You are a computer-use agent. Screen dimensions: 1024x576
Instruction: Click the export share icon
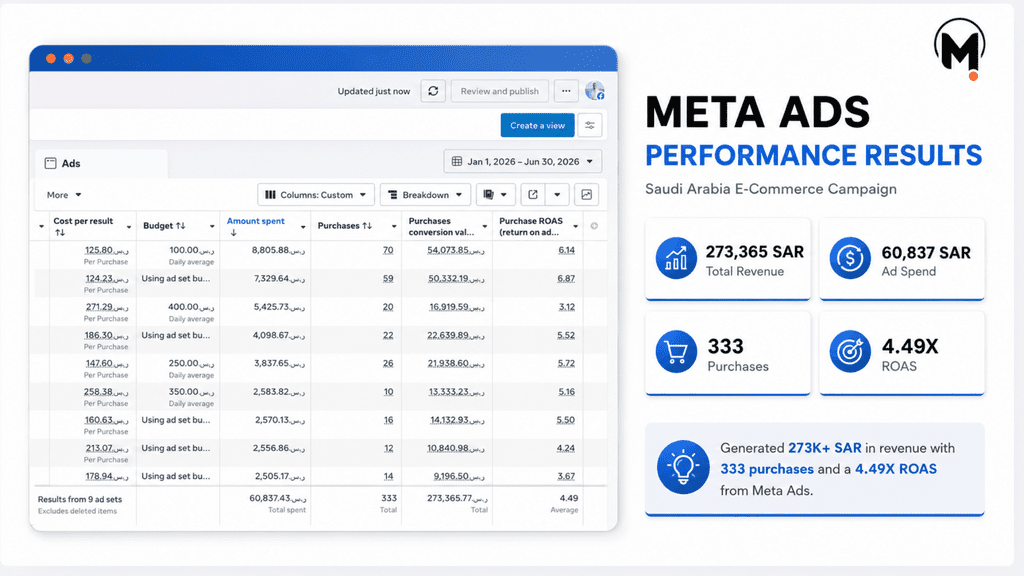(x=533, y=195)
